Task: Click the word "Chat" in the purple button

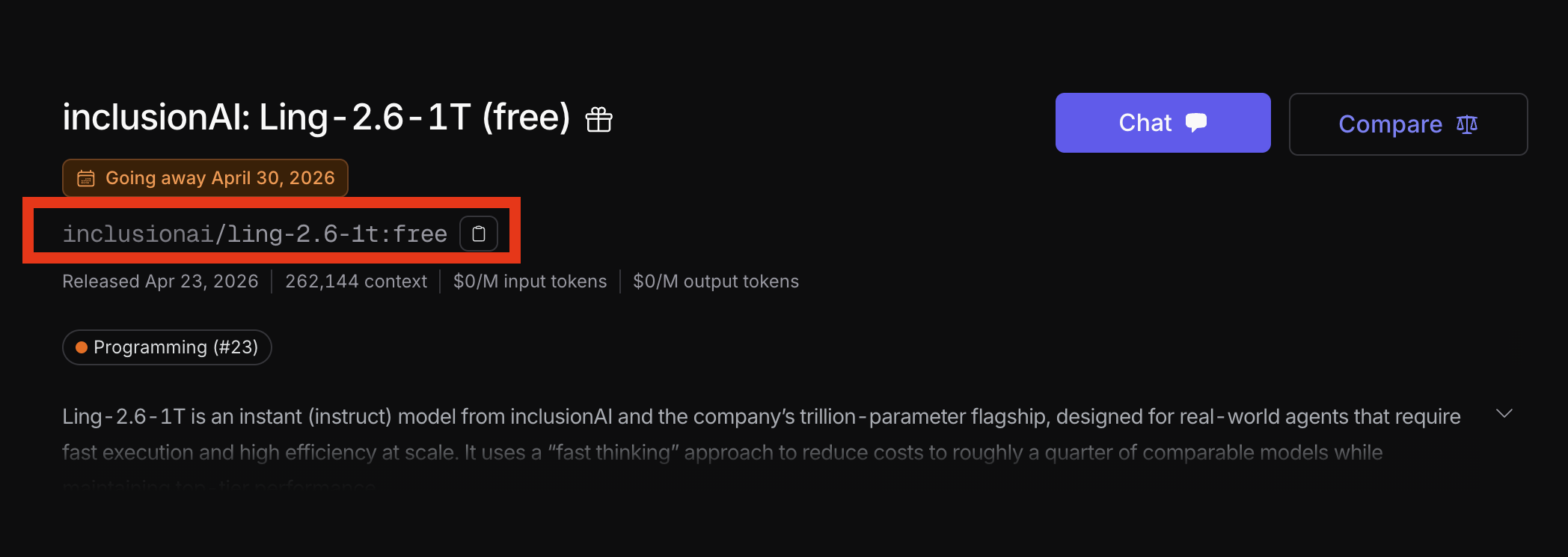Action: click(1145, 123)
